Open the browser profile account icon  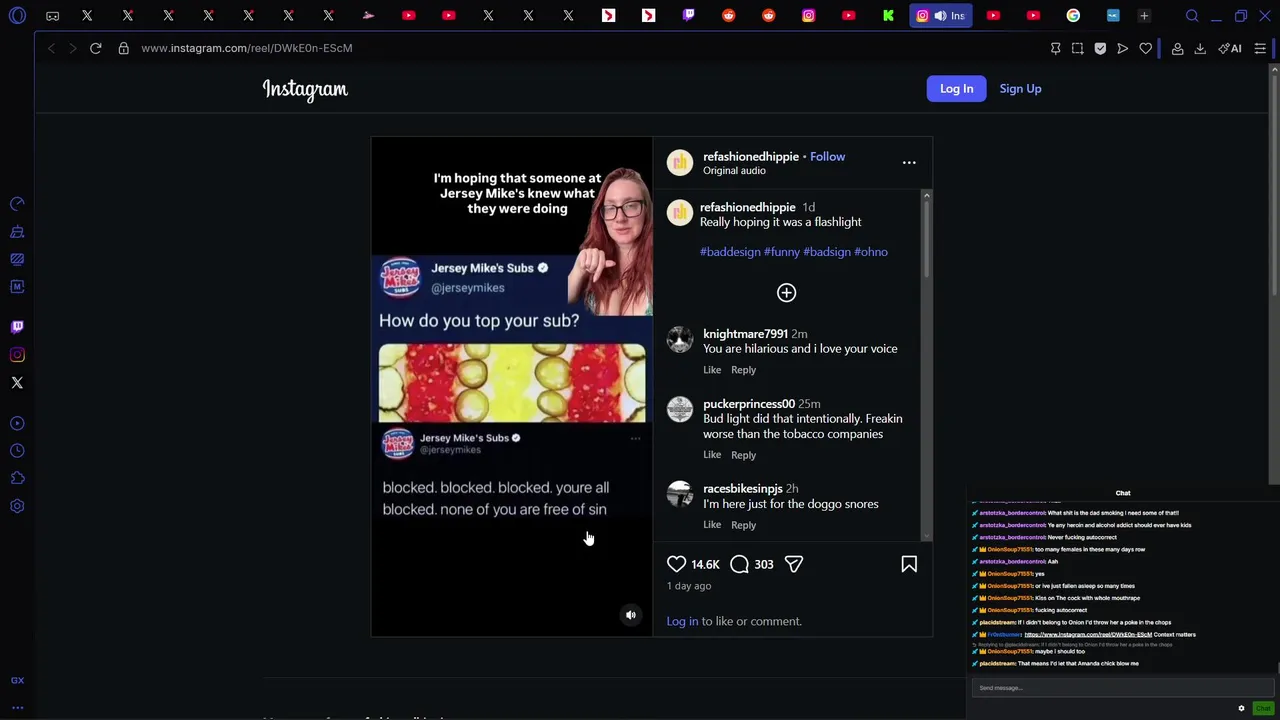tap(1178, 48)
